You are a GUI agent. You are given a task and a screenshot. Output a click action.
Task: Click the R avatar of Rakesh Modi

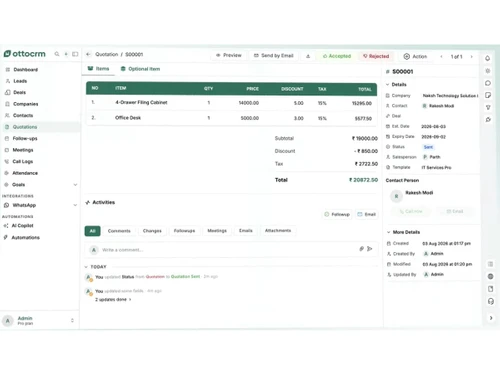coord(396,196)
